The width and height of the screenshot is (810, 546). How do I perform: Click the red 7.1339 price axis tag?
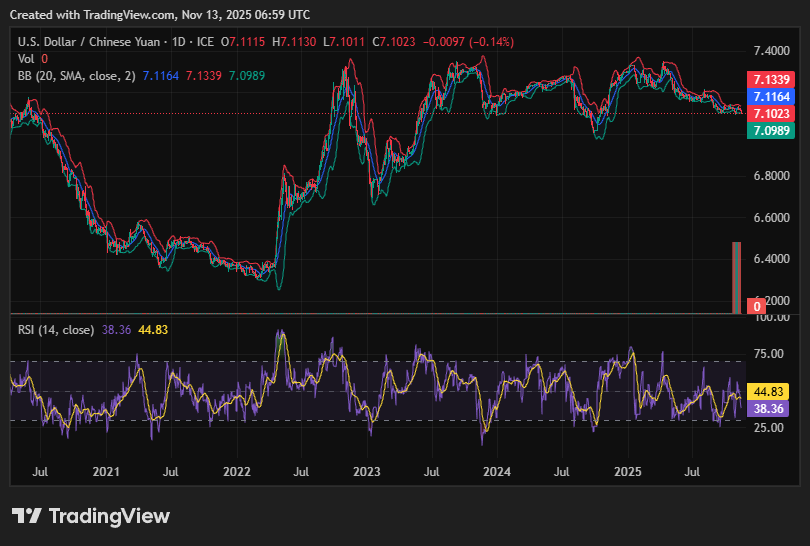click(770, 80)
